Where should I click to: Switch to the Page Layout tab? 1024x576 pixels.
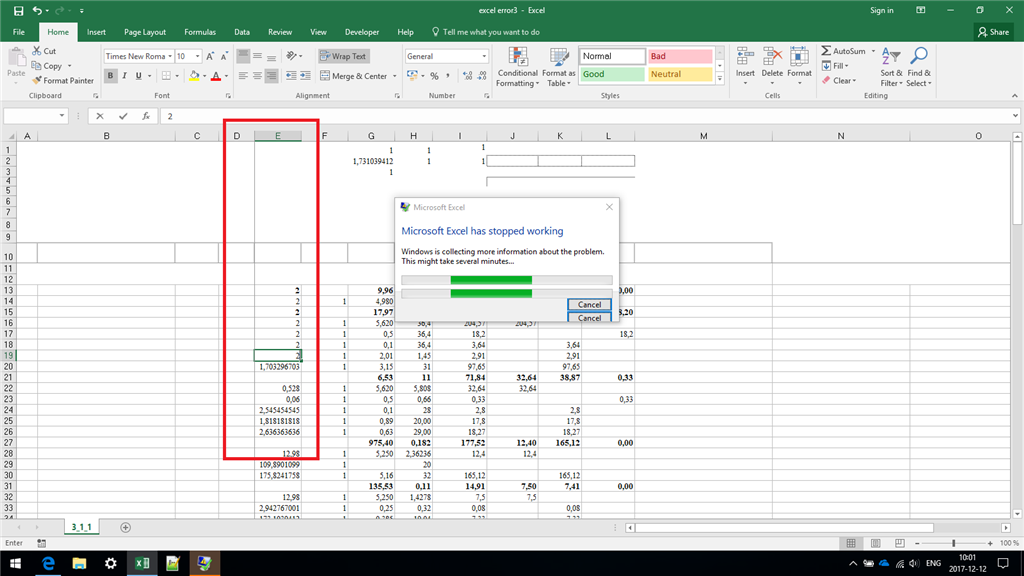145,32
